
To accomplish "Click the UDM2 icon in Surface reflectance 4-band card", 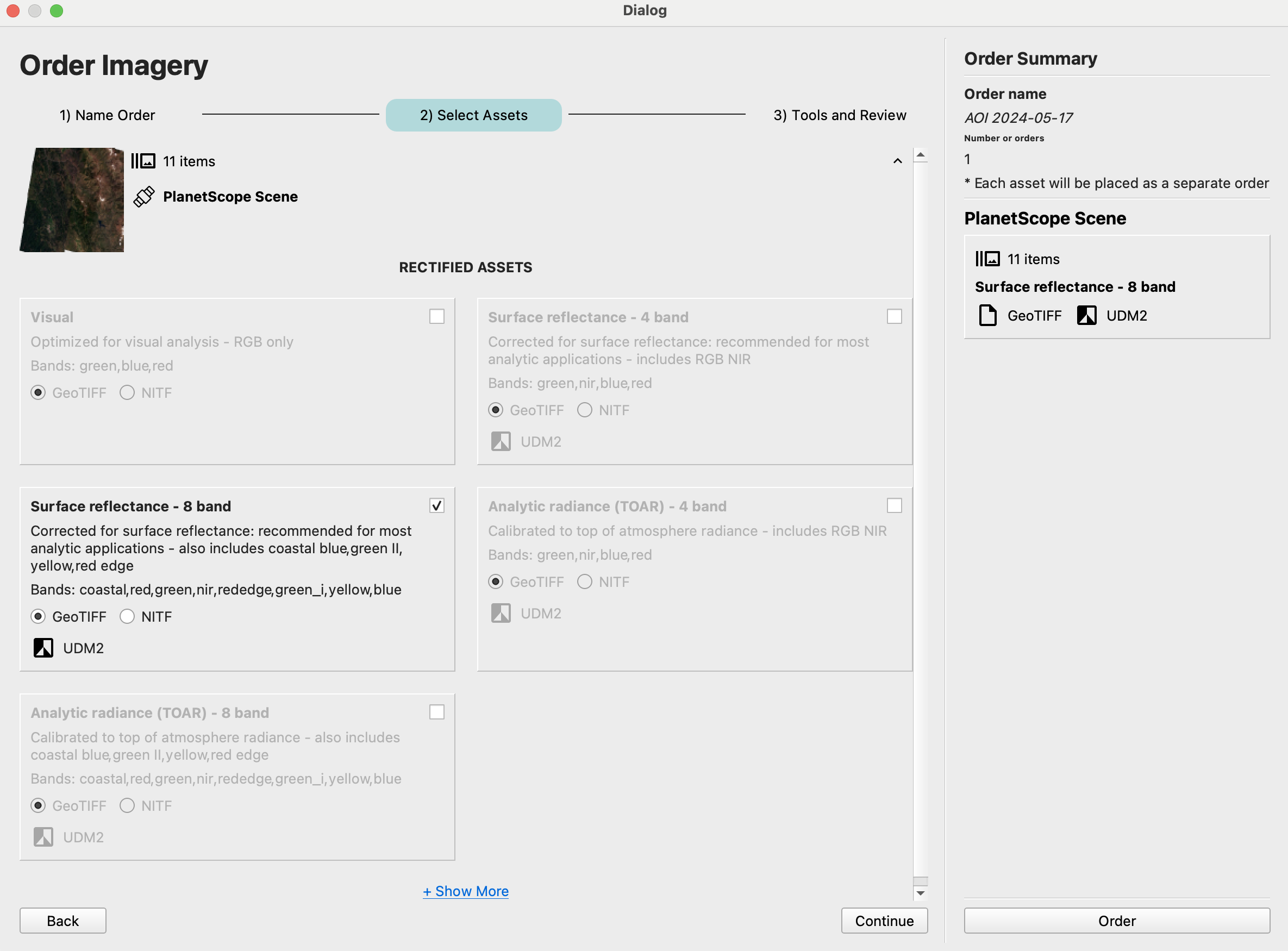I will (501, 441).
